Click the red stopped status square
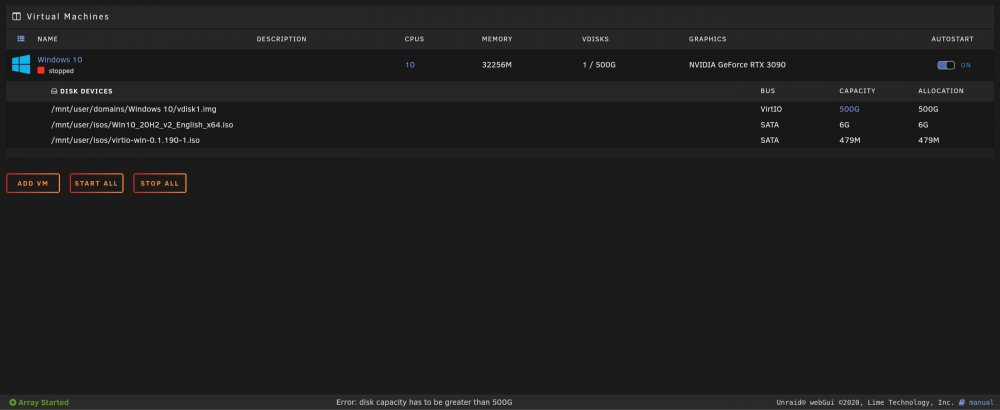 [x=41, y=71]
